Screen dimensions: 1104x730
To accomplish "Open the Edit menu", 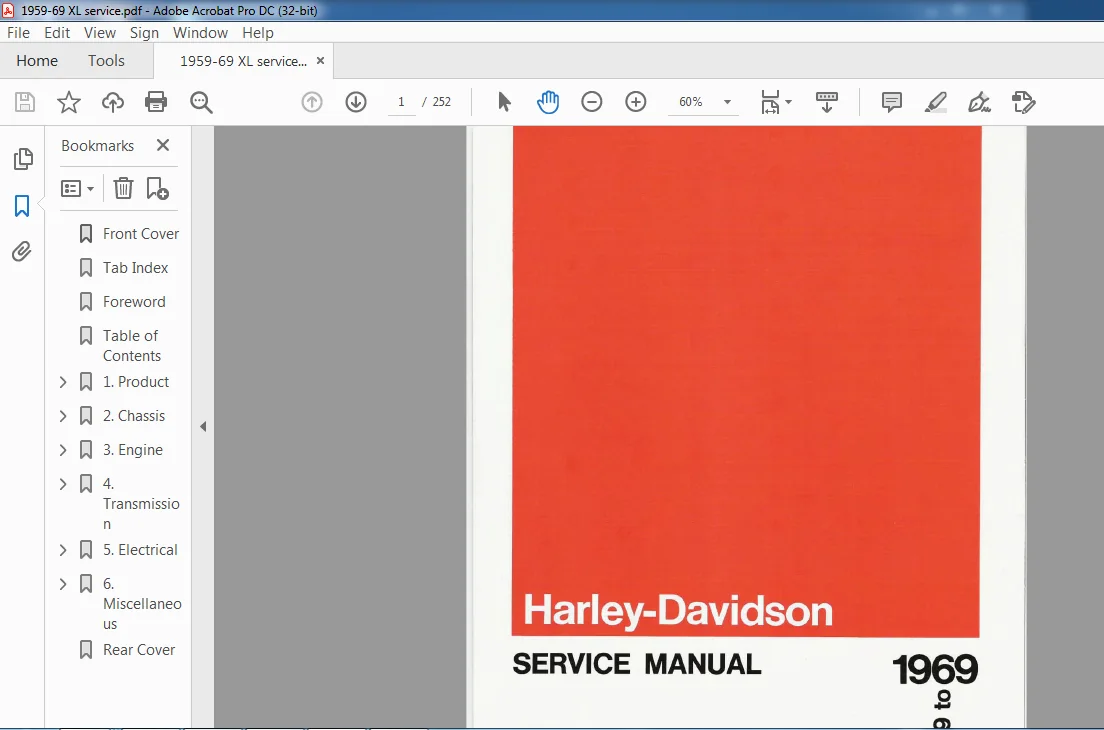I will click(x=57, y=33).
